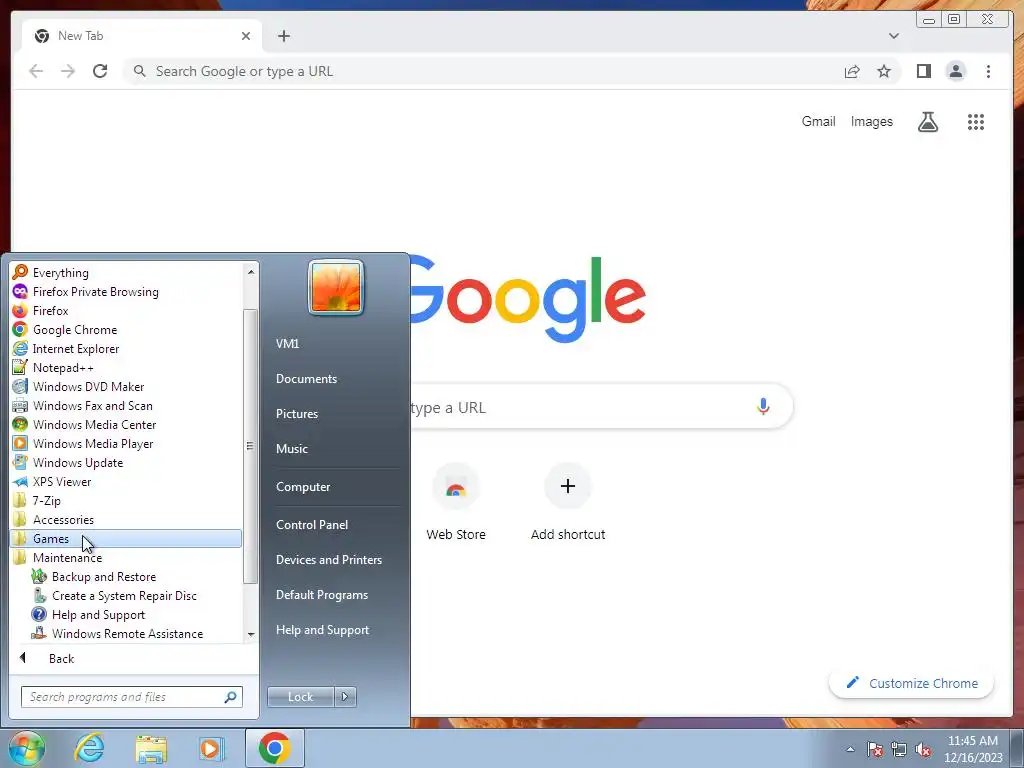Open the Search Labs flask icon
Screen dimensions: 1024x768
point(927,121)
